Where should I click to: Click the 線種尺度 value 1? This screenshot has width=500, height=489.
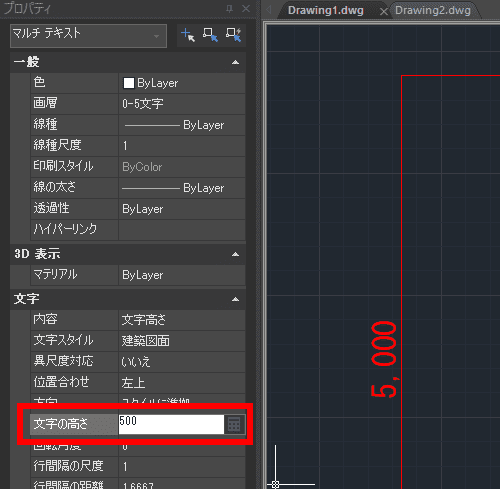182,146
